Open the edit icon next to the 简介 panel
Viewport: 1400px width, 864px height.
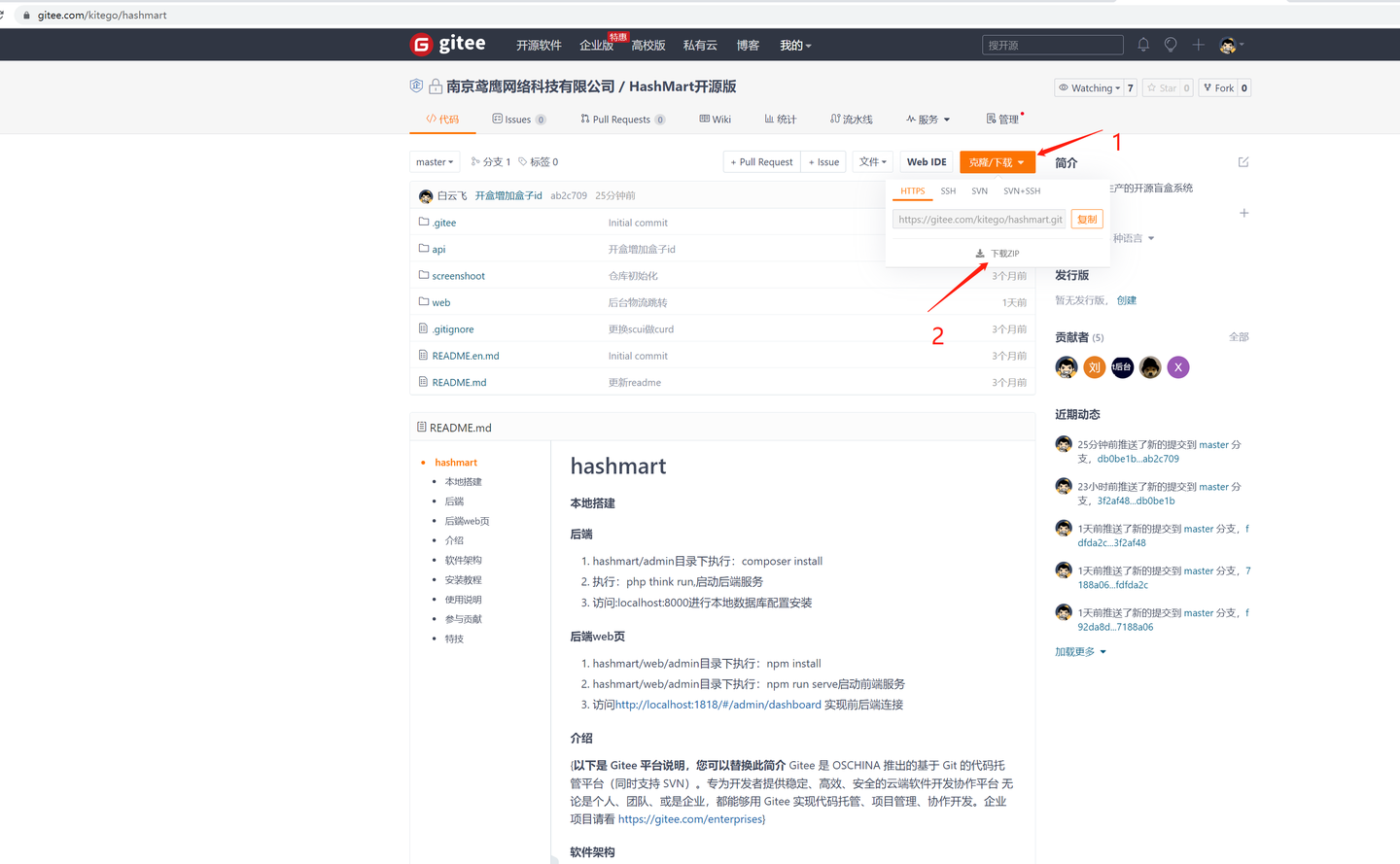[1242, 162]
